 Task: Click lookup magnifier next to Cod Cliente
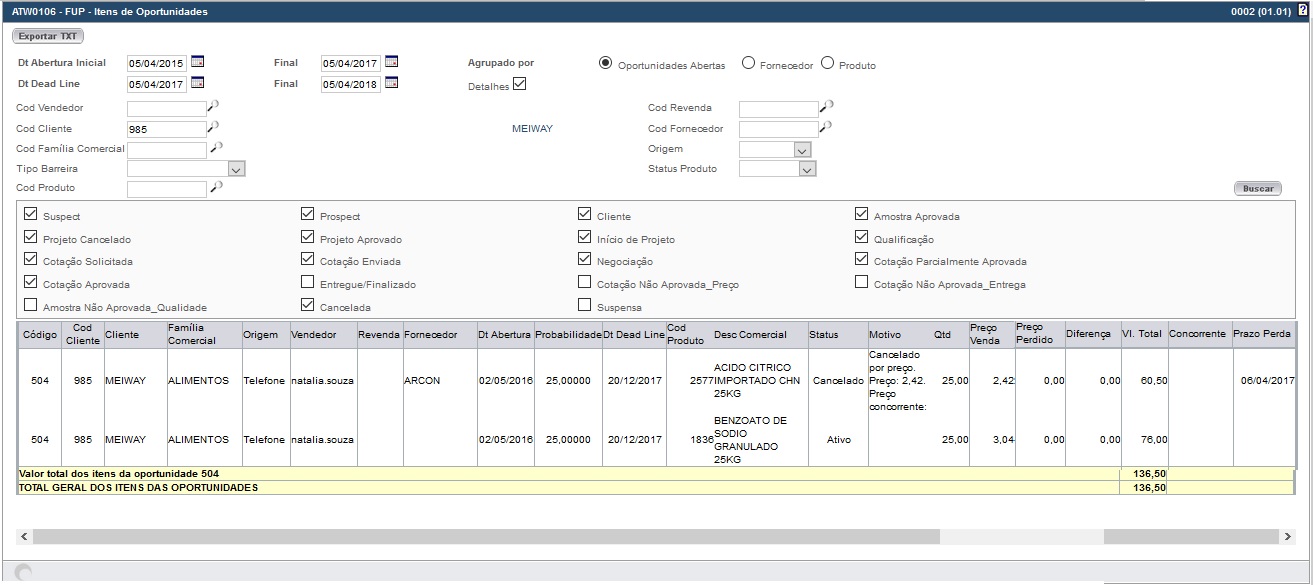(x=213, y=127)
